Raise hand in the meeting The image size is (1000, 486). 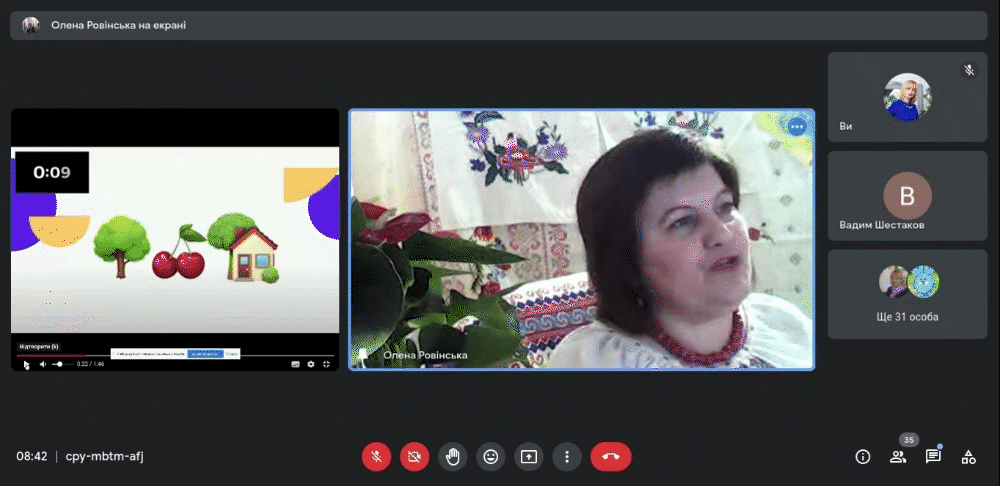coord(453,457)
